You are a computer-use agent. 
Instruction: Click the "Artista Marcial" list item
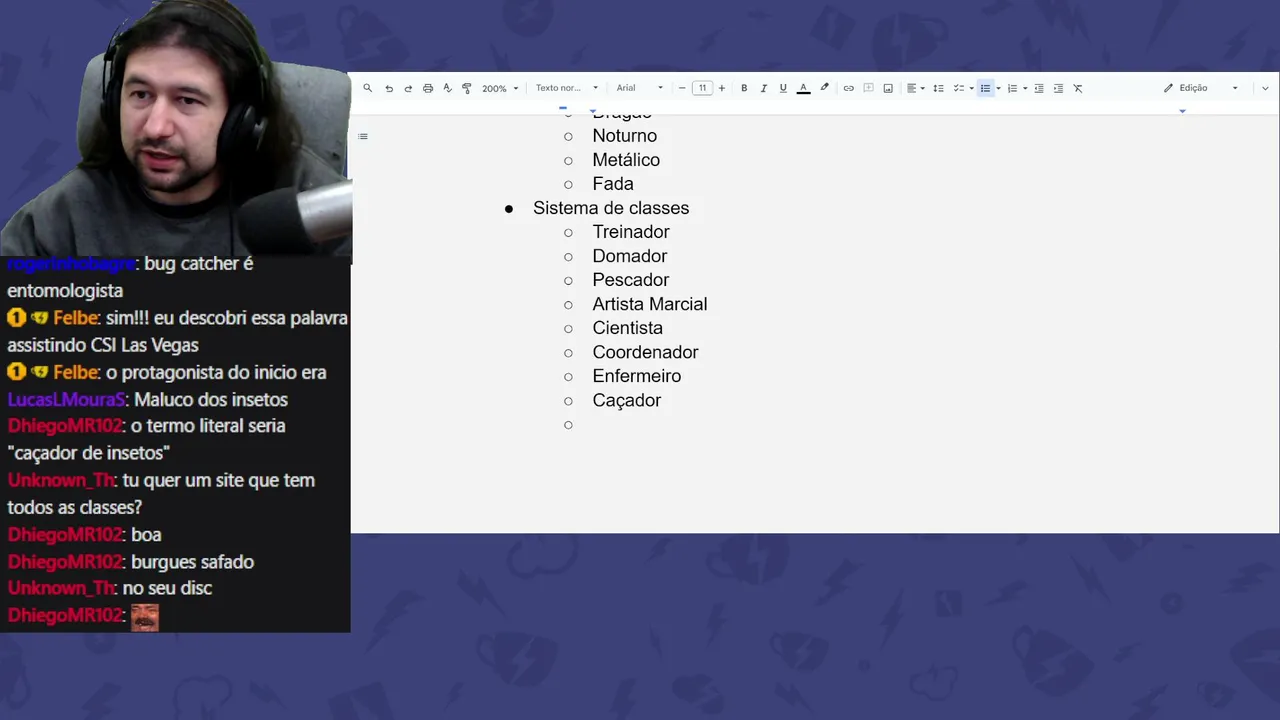point(650,304)
